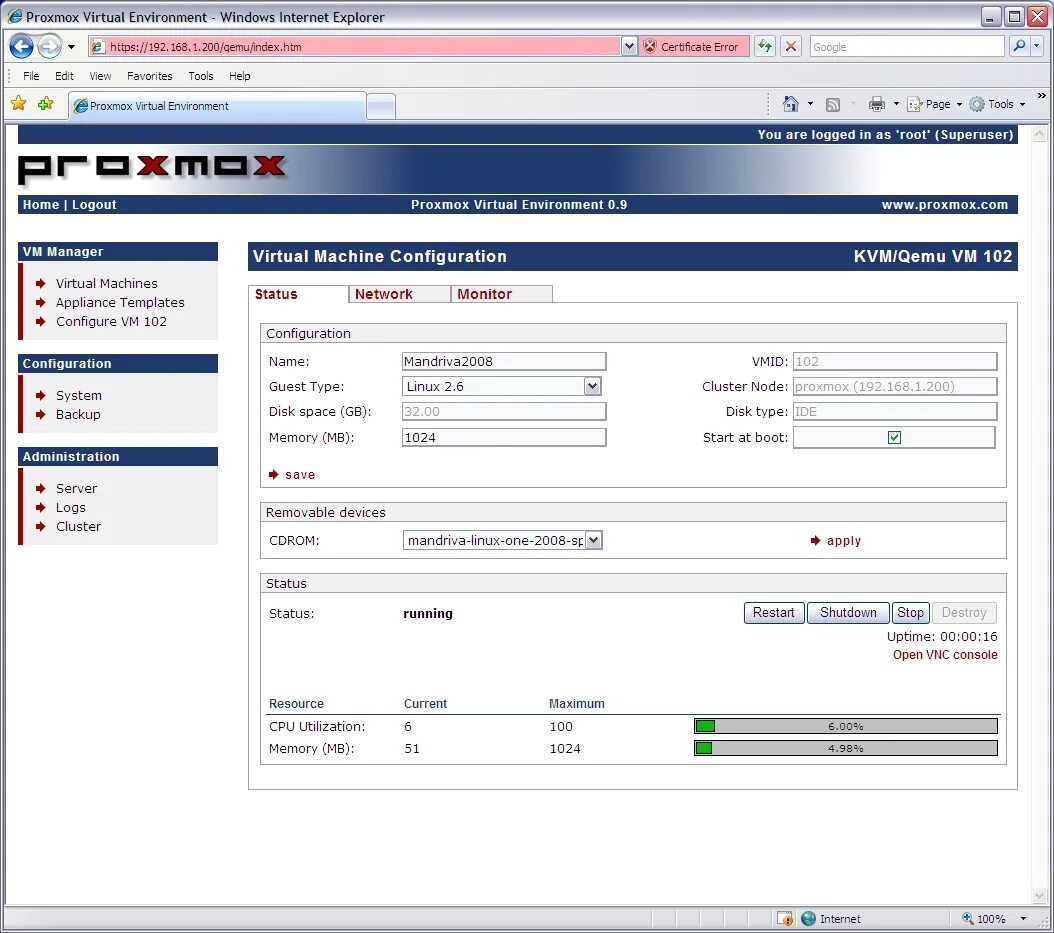
Task: Click apply for removable devices
Action: point(844,540)
